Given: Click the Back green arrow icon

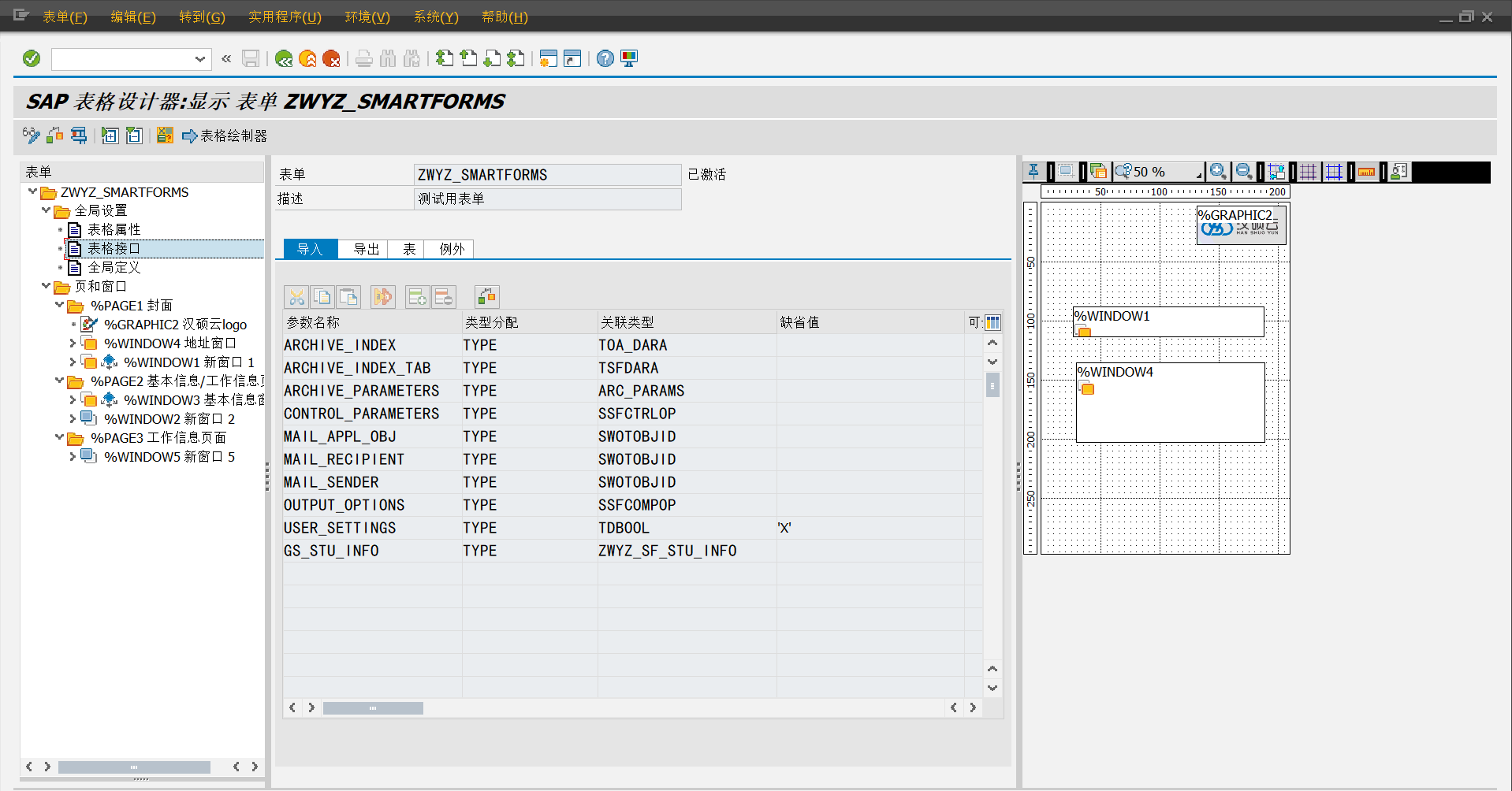Looking at the screenshot, I should pos(284,58).
